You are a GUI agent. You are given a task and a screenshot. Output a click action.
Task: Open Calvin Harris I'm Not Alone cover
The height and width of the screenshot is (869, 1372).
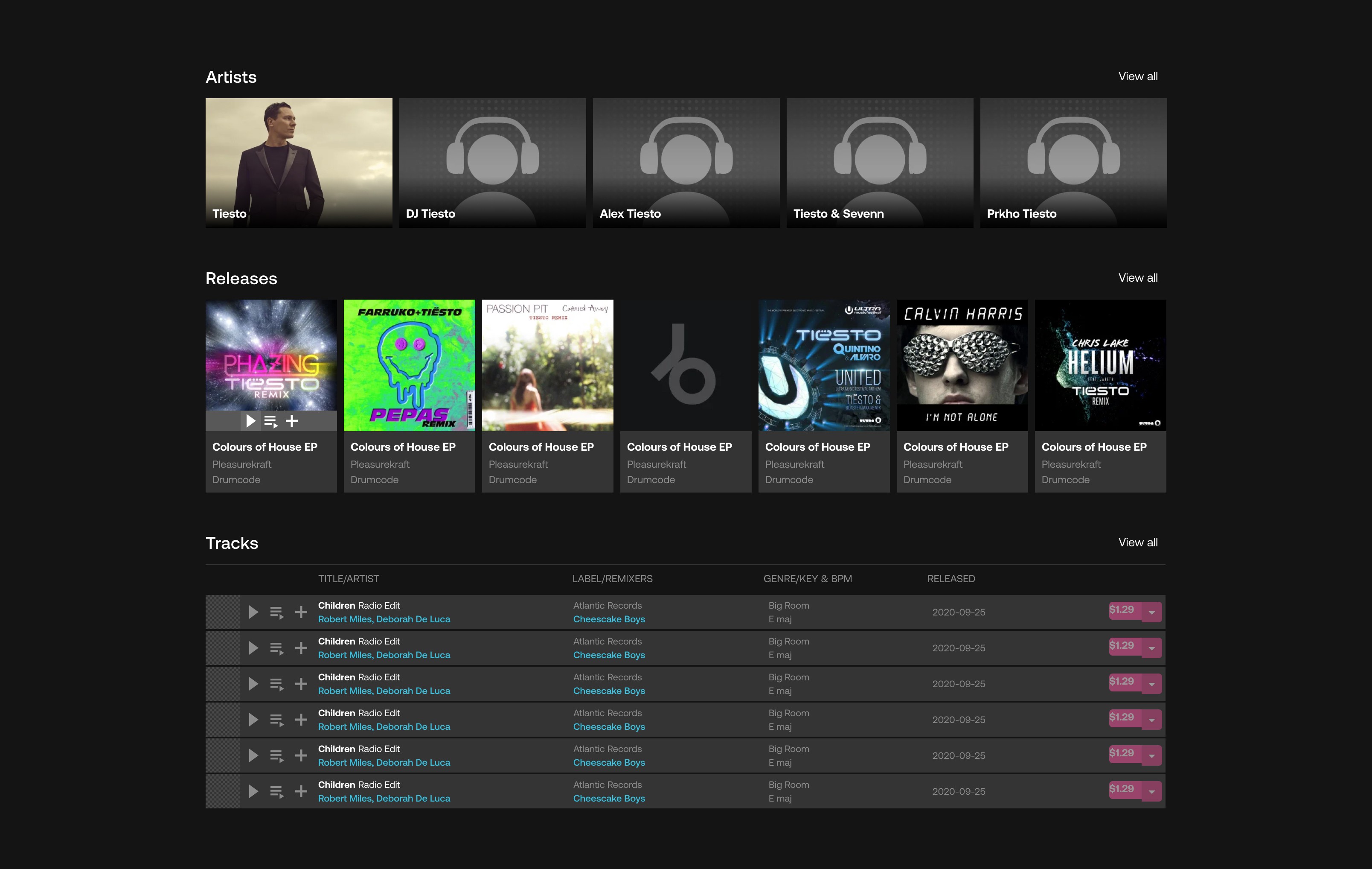962,365
